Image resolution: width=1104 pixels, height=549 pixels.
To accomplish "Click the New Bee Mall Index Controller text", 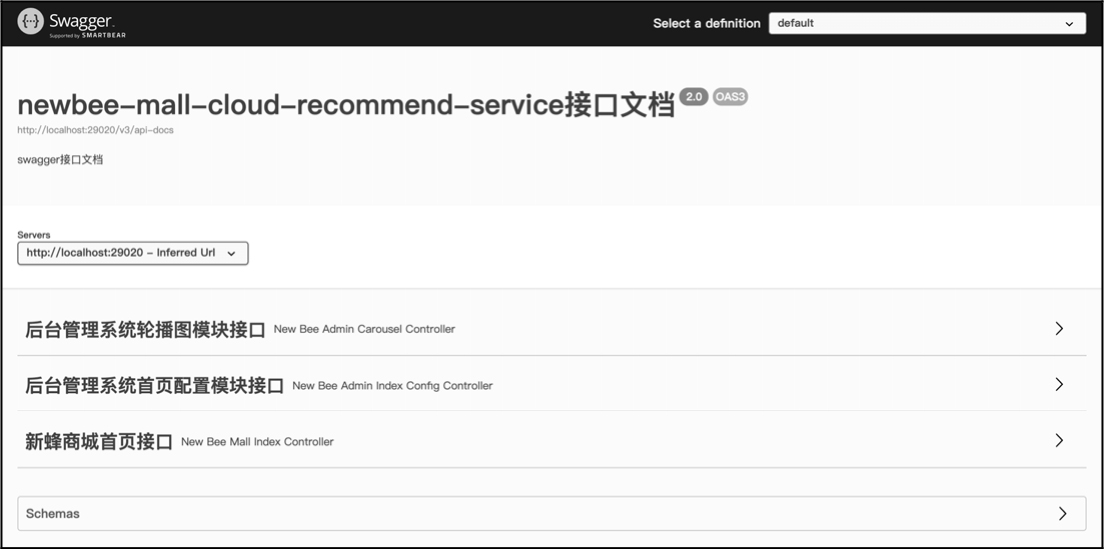I will click(257, 442).
